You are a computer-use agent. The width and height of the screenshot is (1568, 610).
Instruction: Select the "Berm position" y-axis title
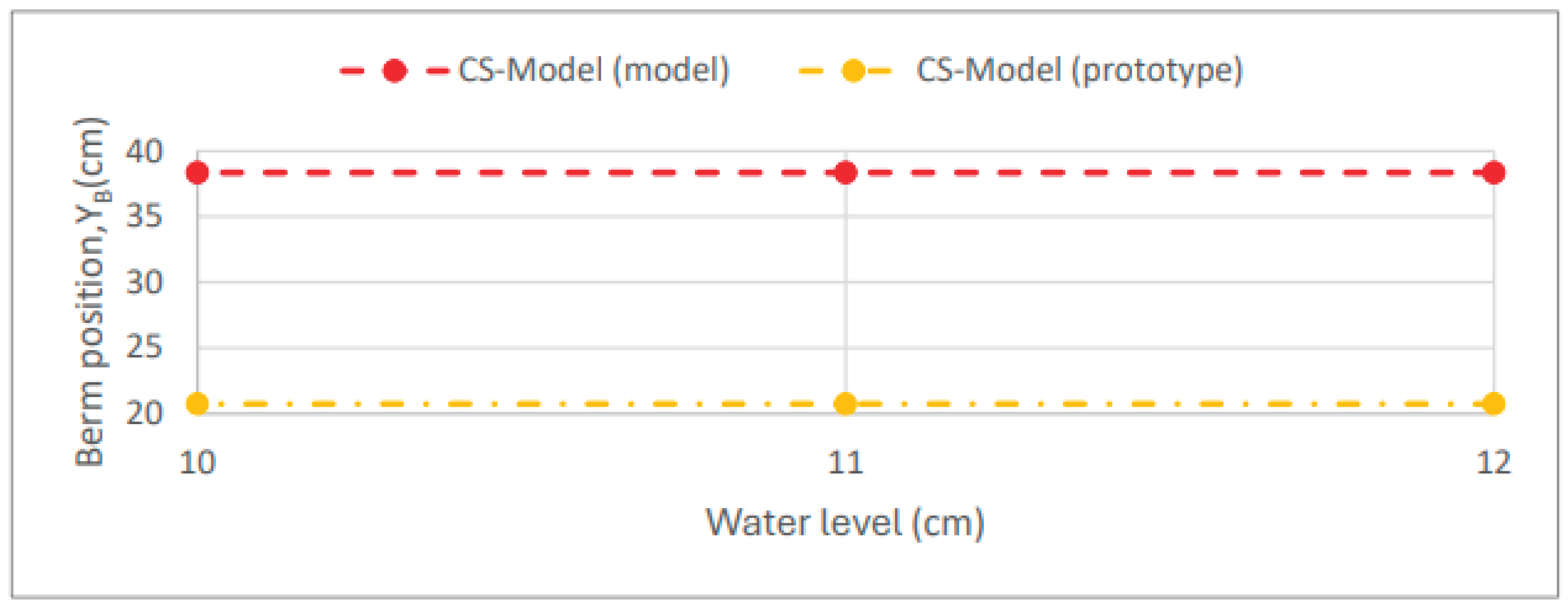click(x=90, y=292)
